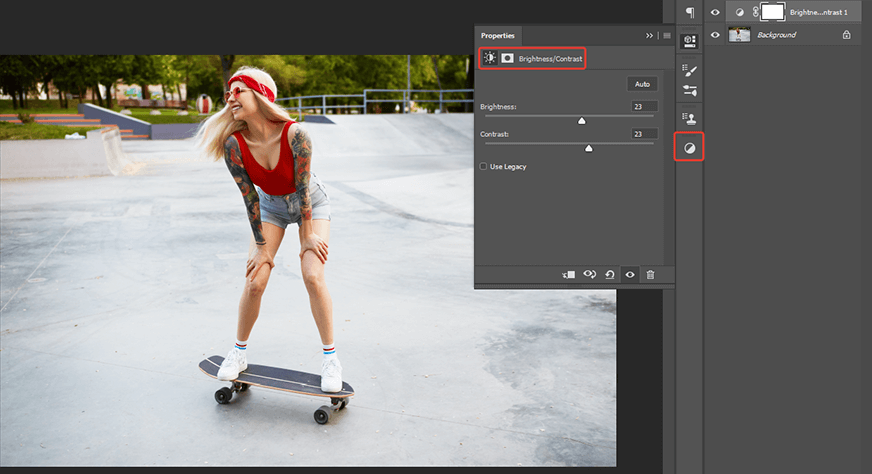Image resolution: width=872 pixels, height=474 pixels.
Task: Click the adjustment thumbnail of Brightness/Contrast layer
Action: [x=740, y=12]
